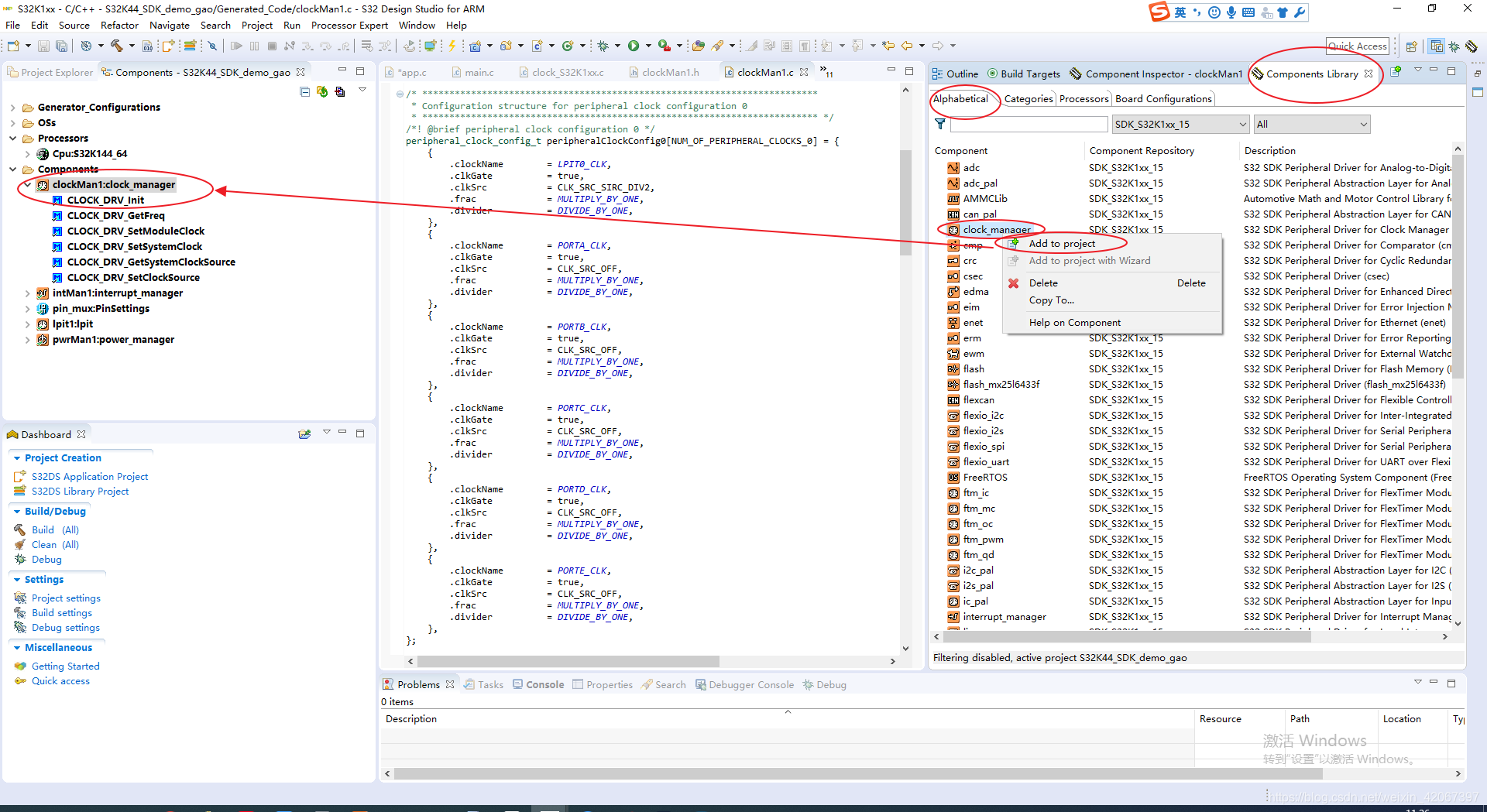Viewport: 1487px width, 812px height.
Task: Click the Suspend pause toolbar icon
Action: pos(254,46)
